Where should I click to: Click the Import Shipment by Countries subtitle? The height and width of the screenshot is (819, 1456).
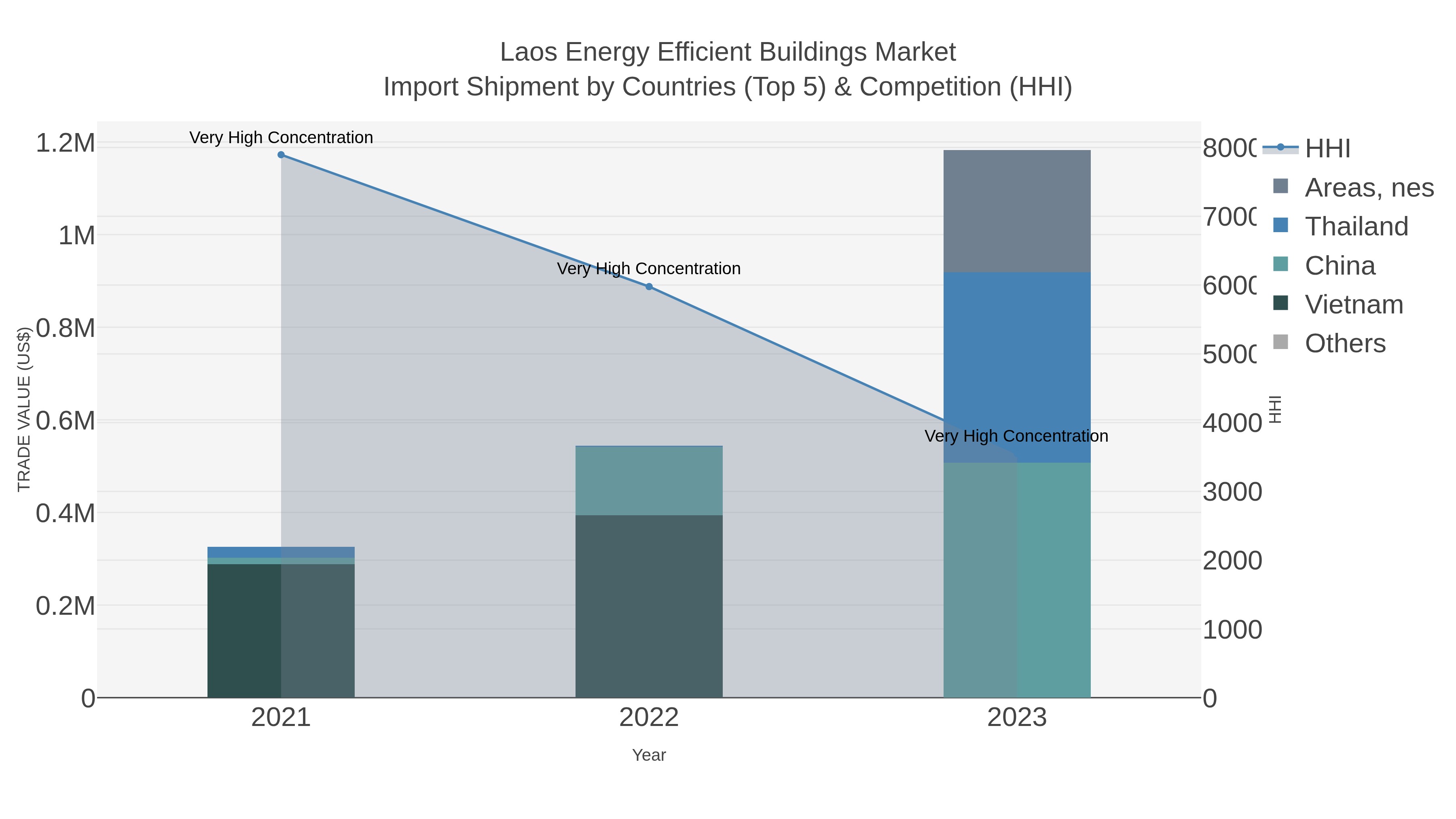[x=728, y=87]
